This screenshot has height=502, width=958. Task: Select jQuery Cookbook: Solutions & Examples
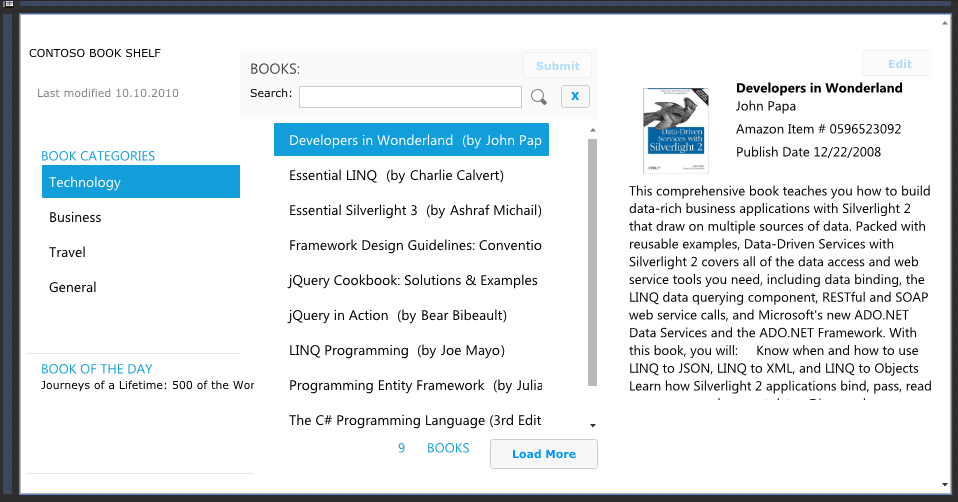pyautogui.click(x=411, y=280)
